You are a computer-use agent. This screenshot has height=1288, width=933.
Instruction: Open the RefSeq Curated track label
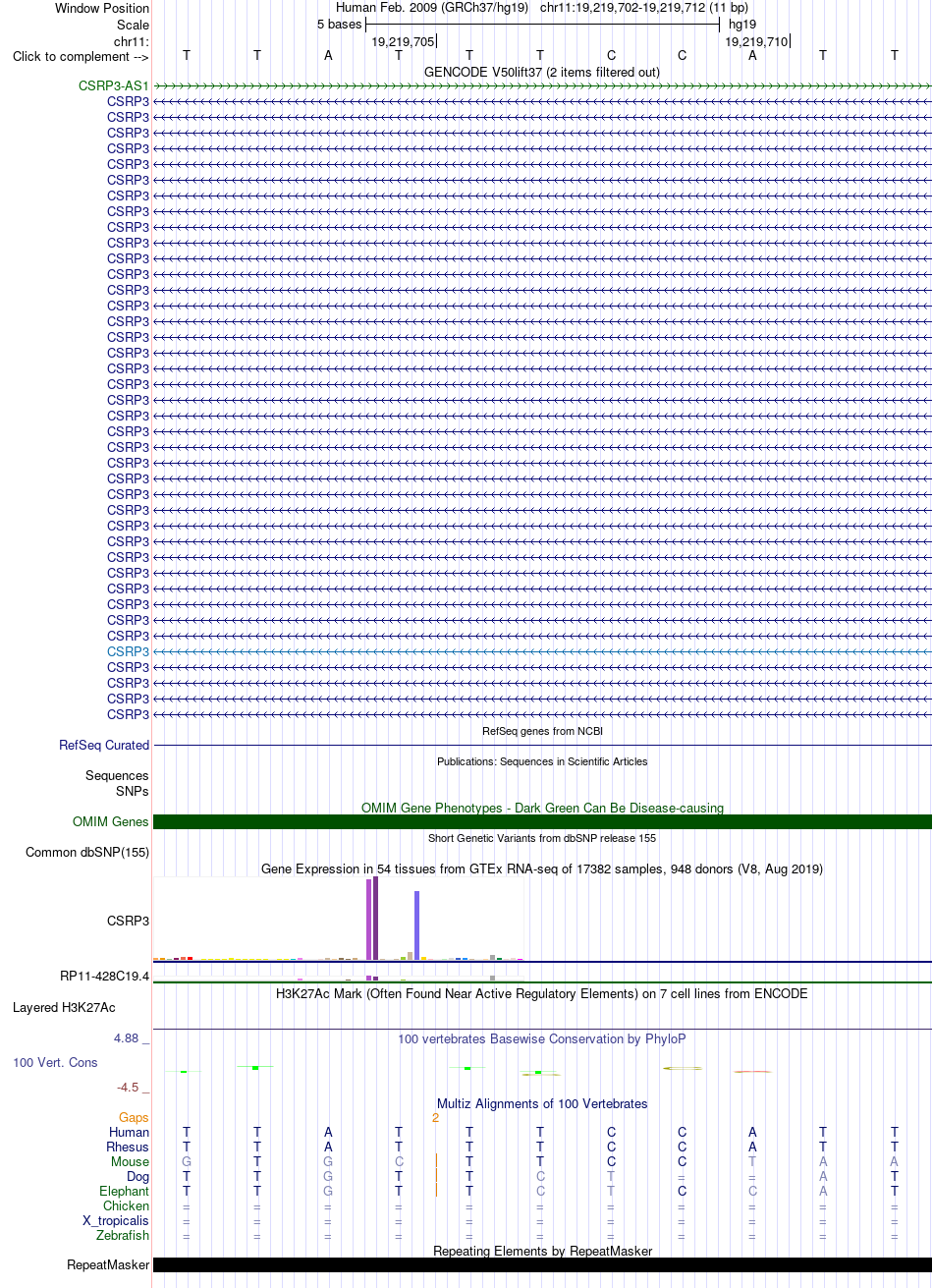(104, 745)
